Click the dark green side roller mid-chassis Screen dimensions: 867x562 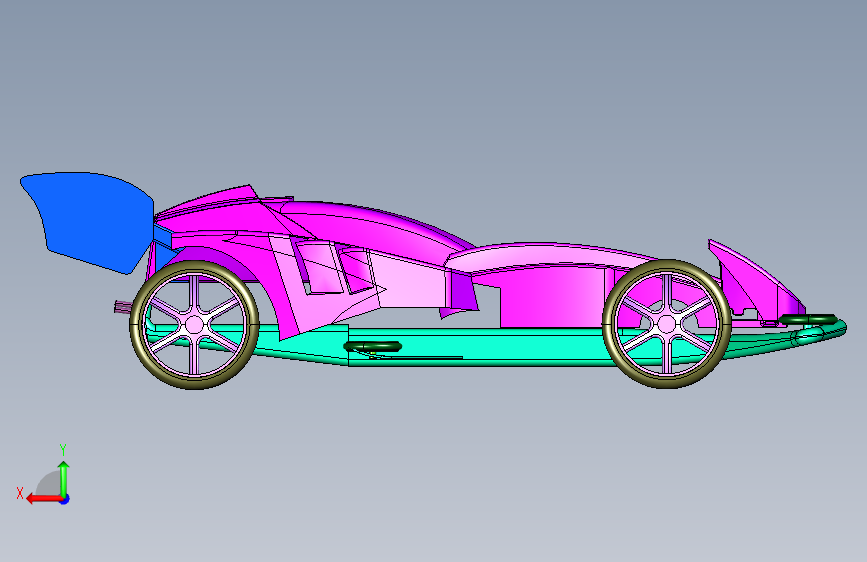pyautogui.click(x=373, y=347)
